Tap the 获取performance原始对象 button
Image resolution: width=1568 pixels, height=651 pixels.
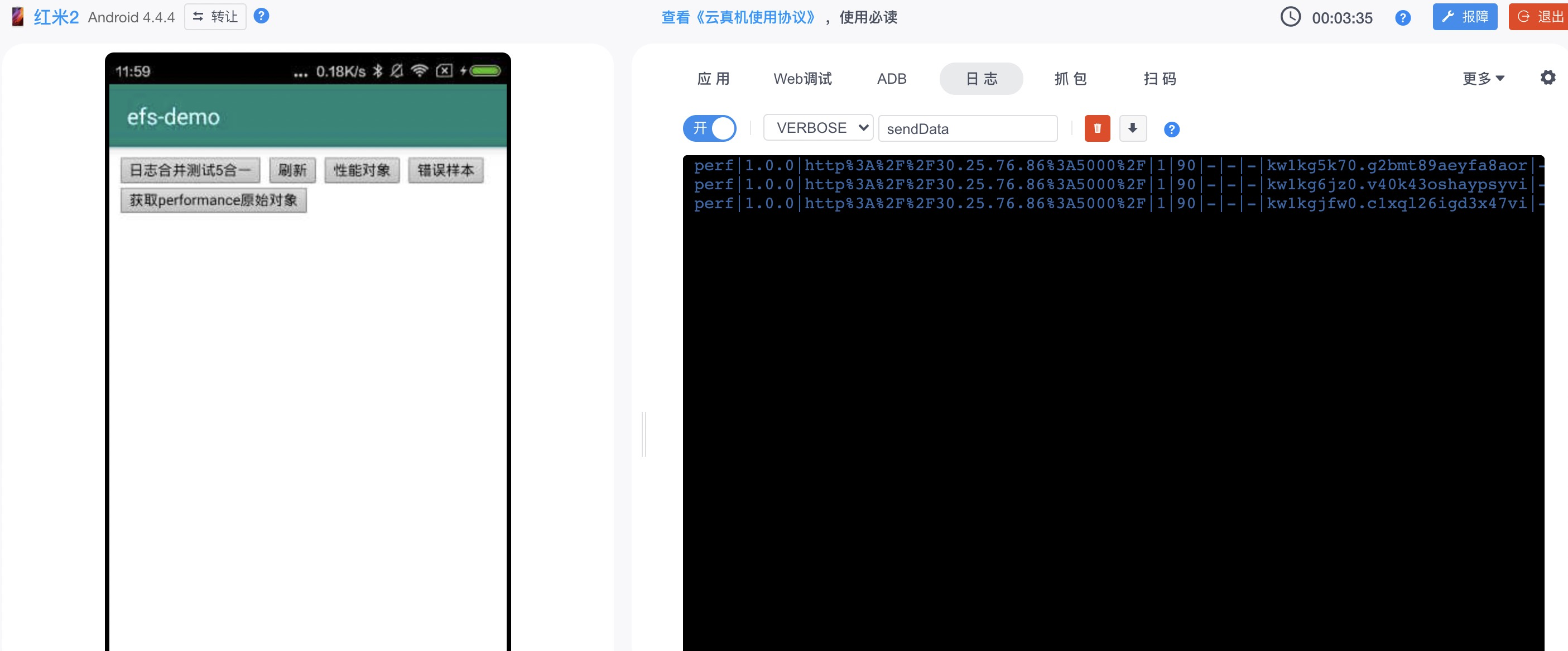pyautogui.click(x=214, y=200)
